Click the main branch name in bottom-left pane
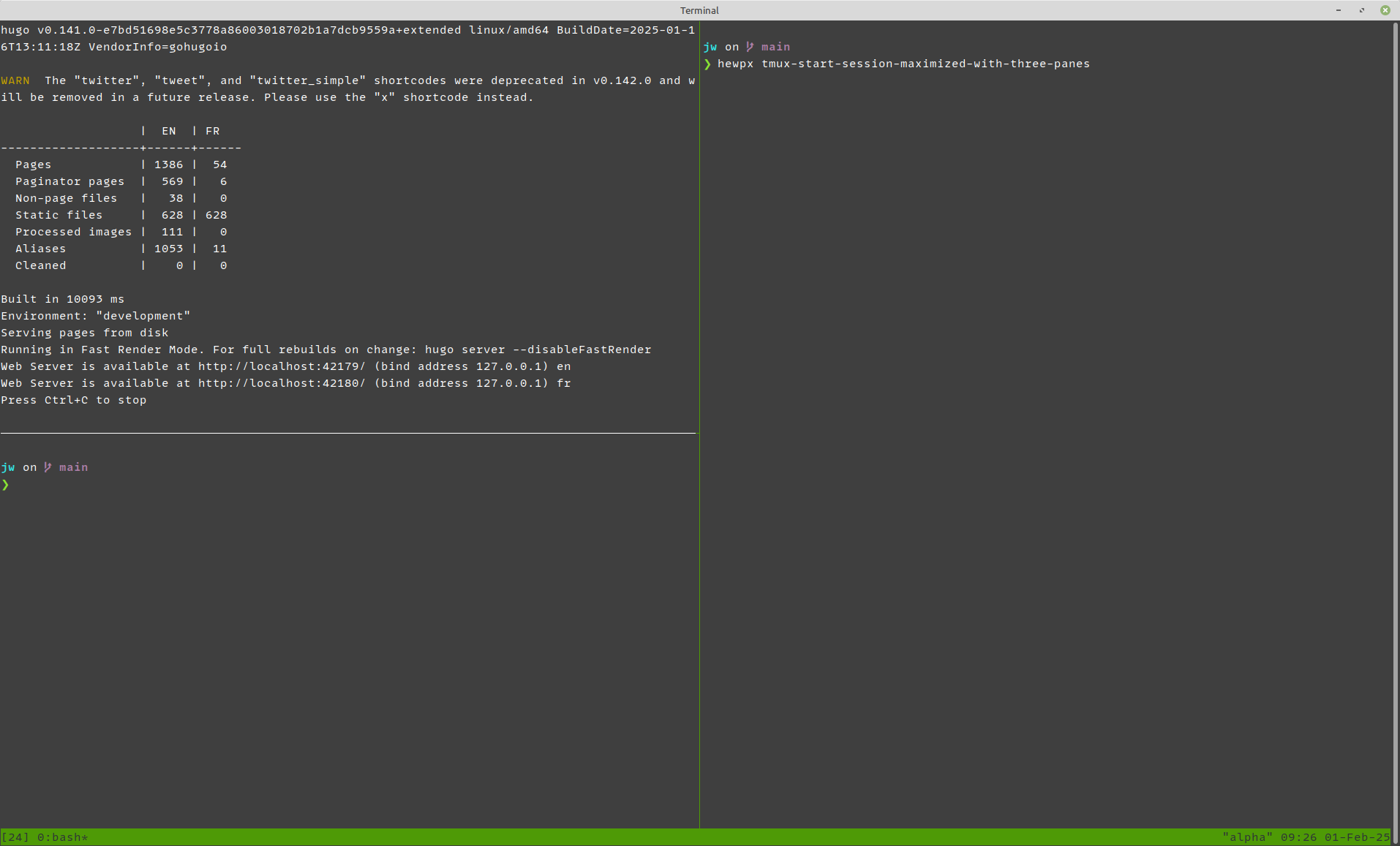This screenshot has width=1400, height=846. pyautogui.click(x=74, y=467)
